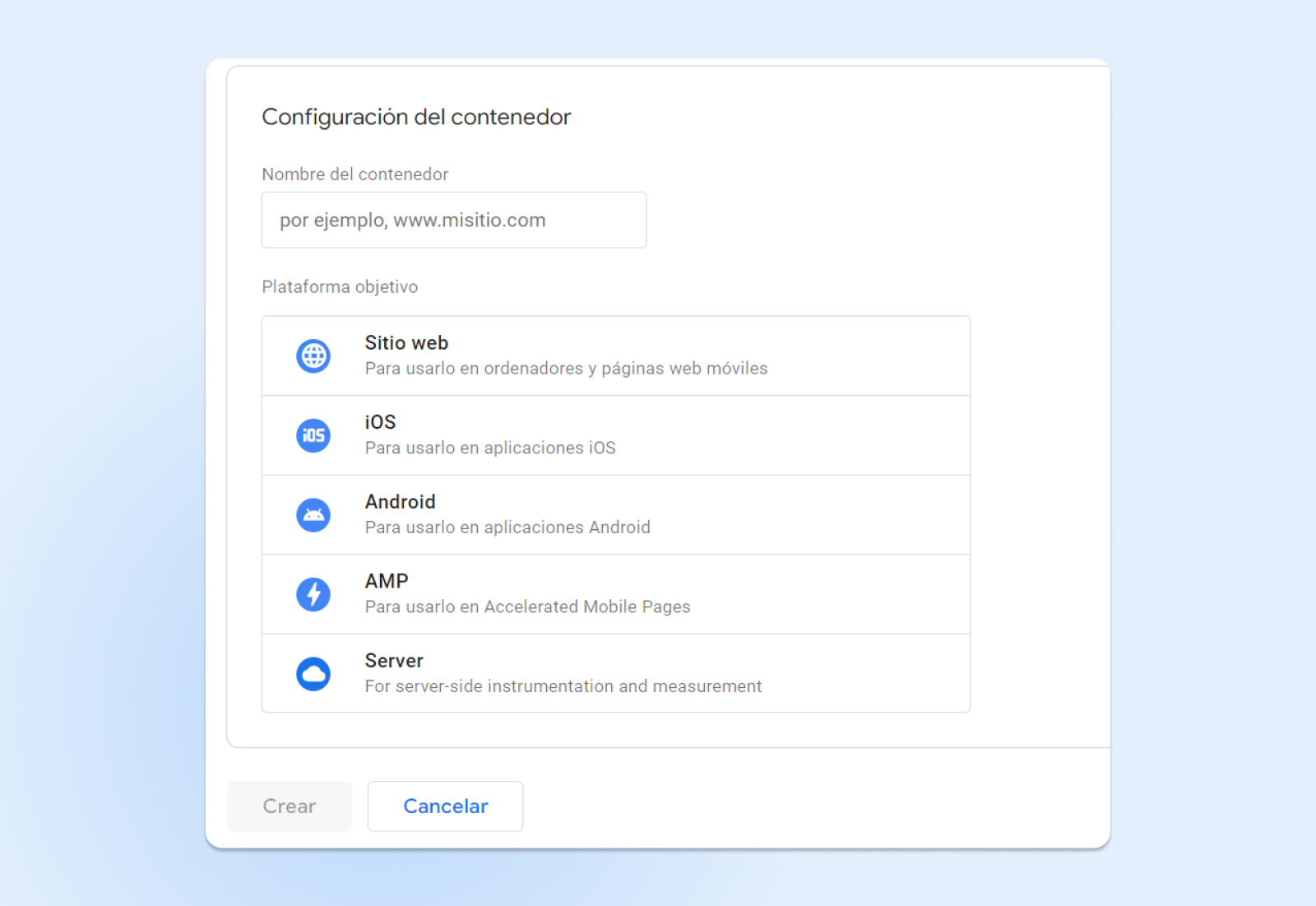The height and width of the screenshot is (906, 1316).
Task: Click the iOS platform icon
Action: [x=313, y=435]
